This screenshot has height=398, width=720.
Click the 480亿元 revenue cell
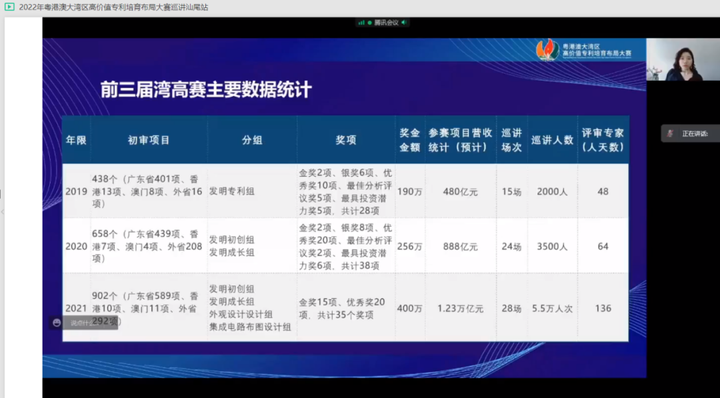pos(461,191)
